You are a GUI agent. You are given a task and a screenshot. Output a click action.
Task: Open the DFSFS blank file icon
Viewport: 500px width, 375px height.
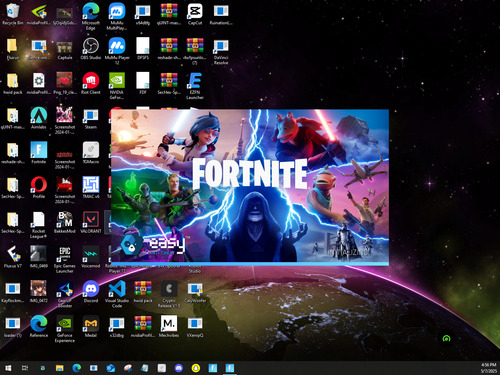click(143, 49)
